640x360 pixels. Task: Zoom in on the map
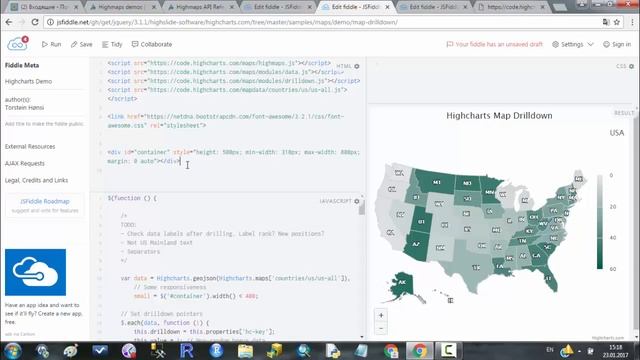tap(381, 315)
